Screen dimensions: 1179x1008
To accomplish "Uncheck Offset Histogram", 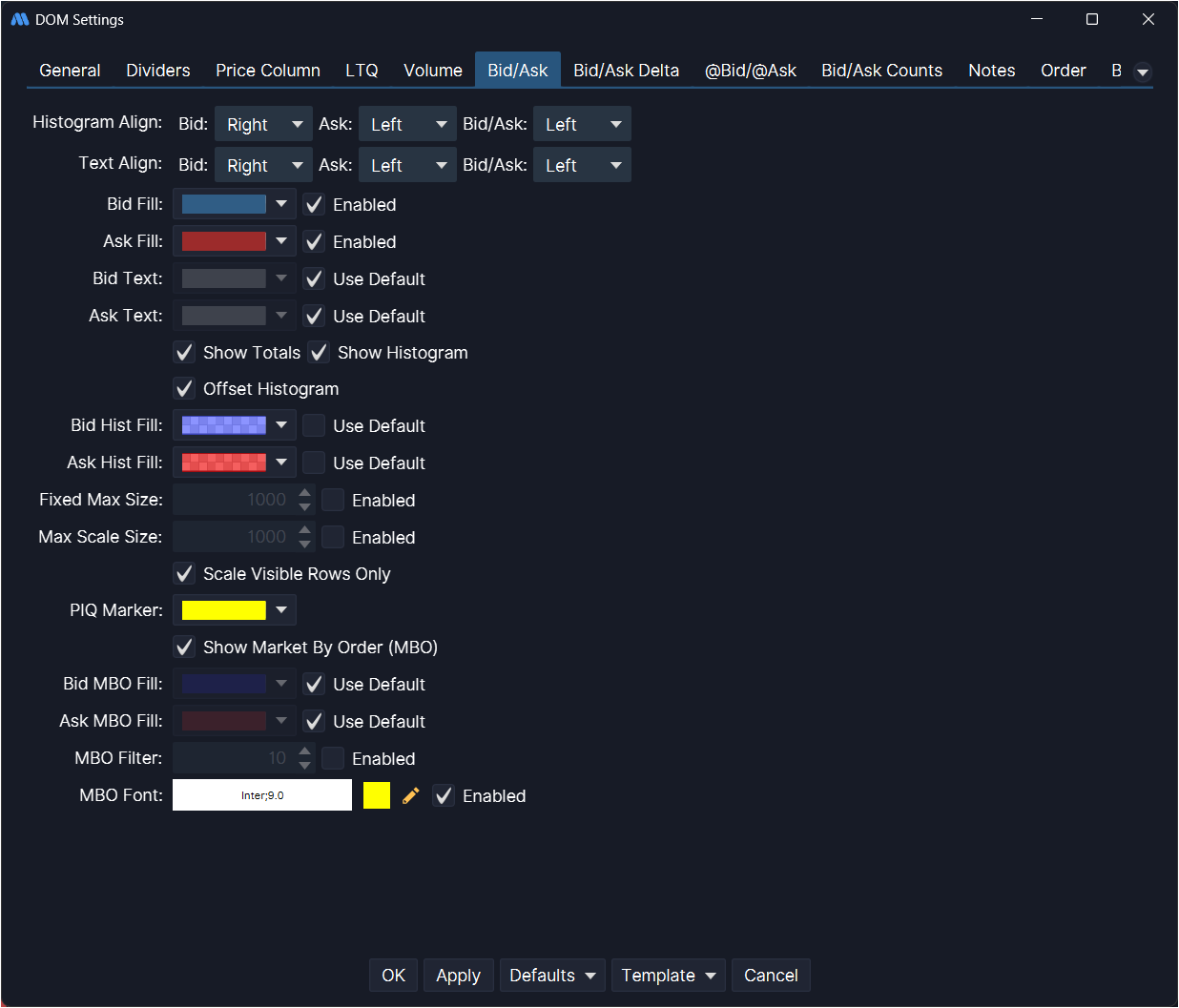I will (185, 389).
